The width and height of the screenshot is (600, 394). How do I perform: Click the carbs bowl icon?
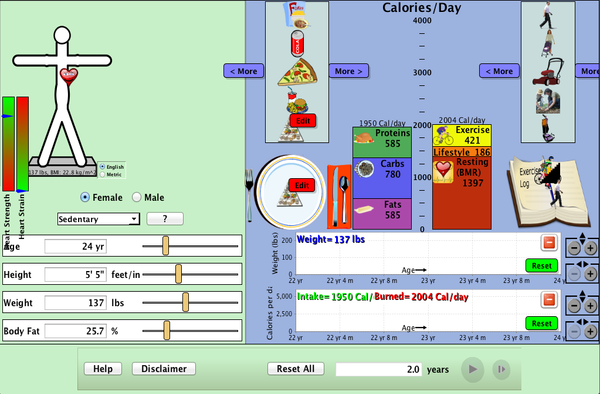[364, 169]
